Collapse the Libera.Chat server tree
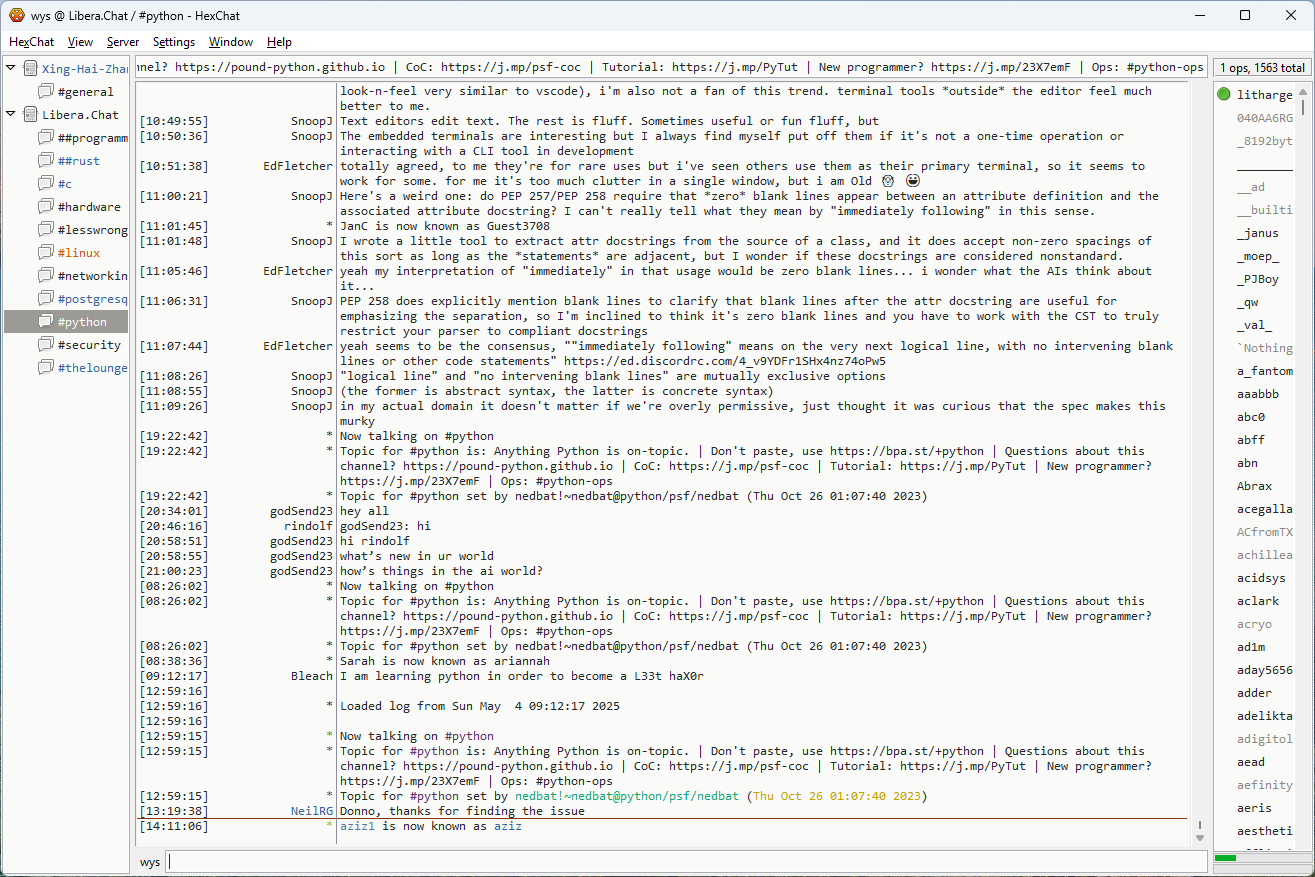 point(11,115)
